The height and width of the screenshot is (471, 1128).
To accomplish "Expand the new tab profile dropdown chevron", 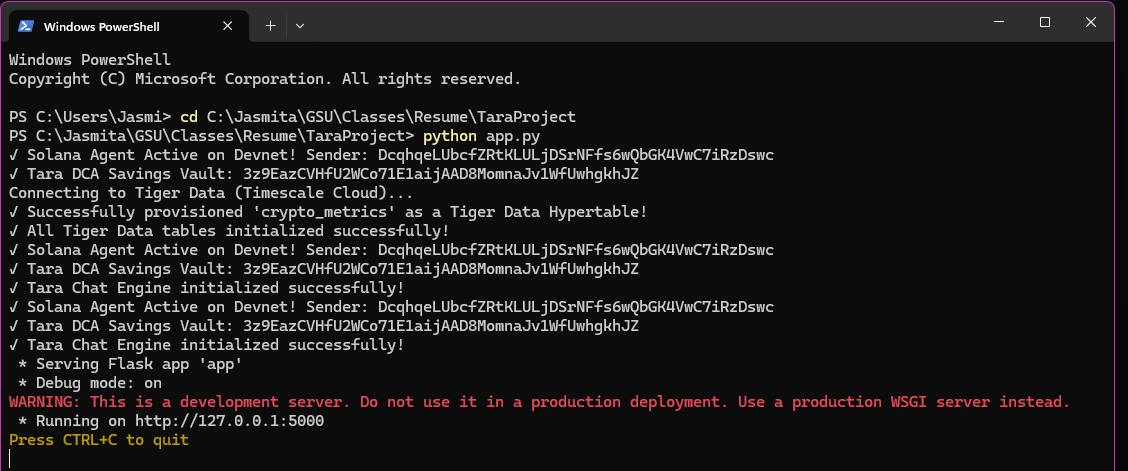I will pos(300,26).
